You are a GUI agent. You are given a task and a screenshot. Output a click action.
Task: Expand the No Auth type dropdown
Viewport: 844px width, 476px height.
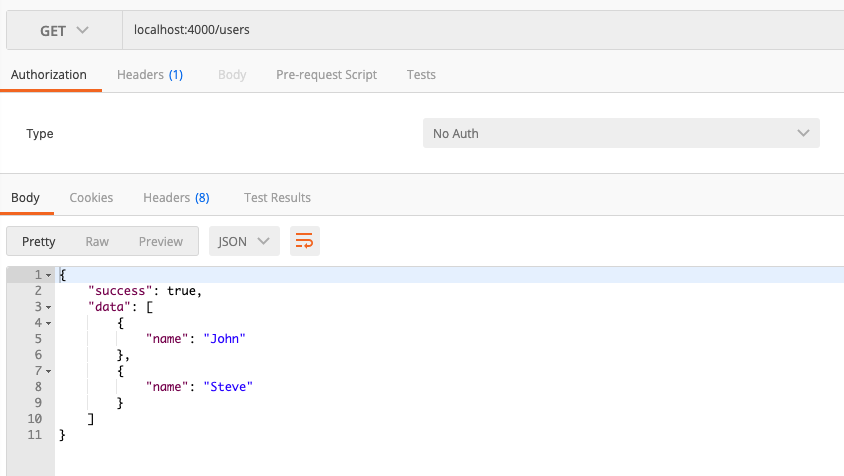click(x=620, y=133)
